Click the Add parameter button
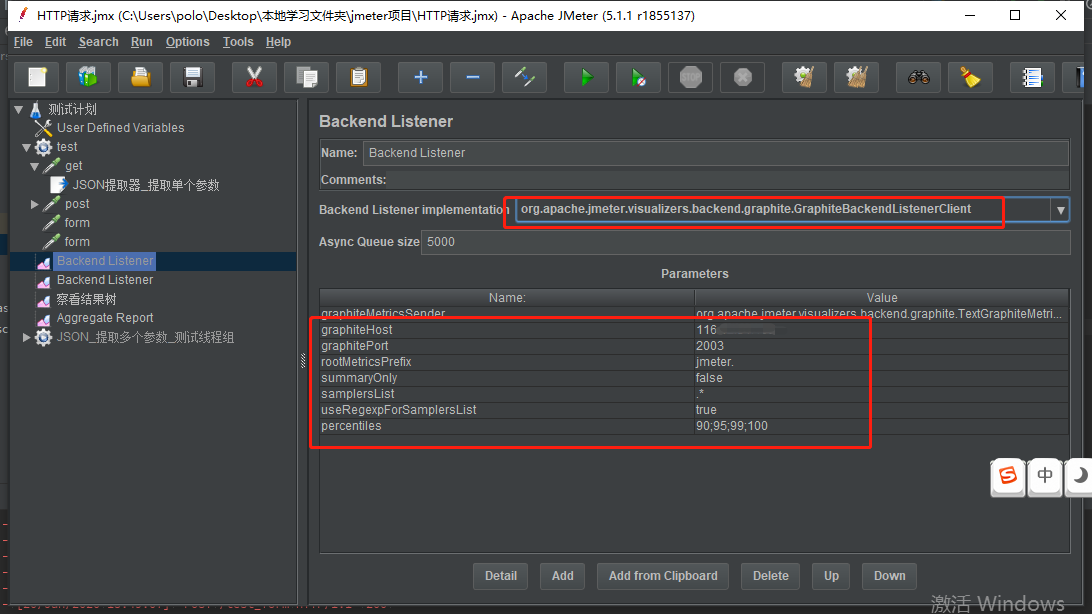 [563, 576]
